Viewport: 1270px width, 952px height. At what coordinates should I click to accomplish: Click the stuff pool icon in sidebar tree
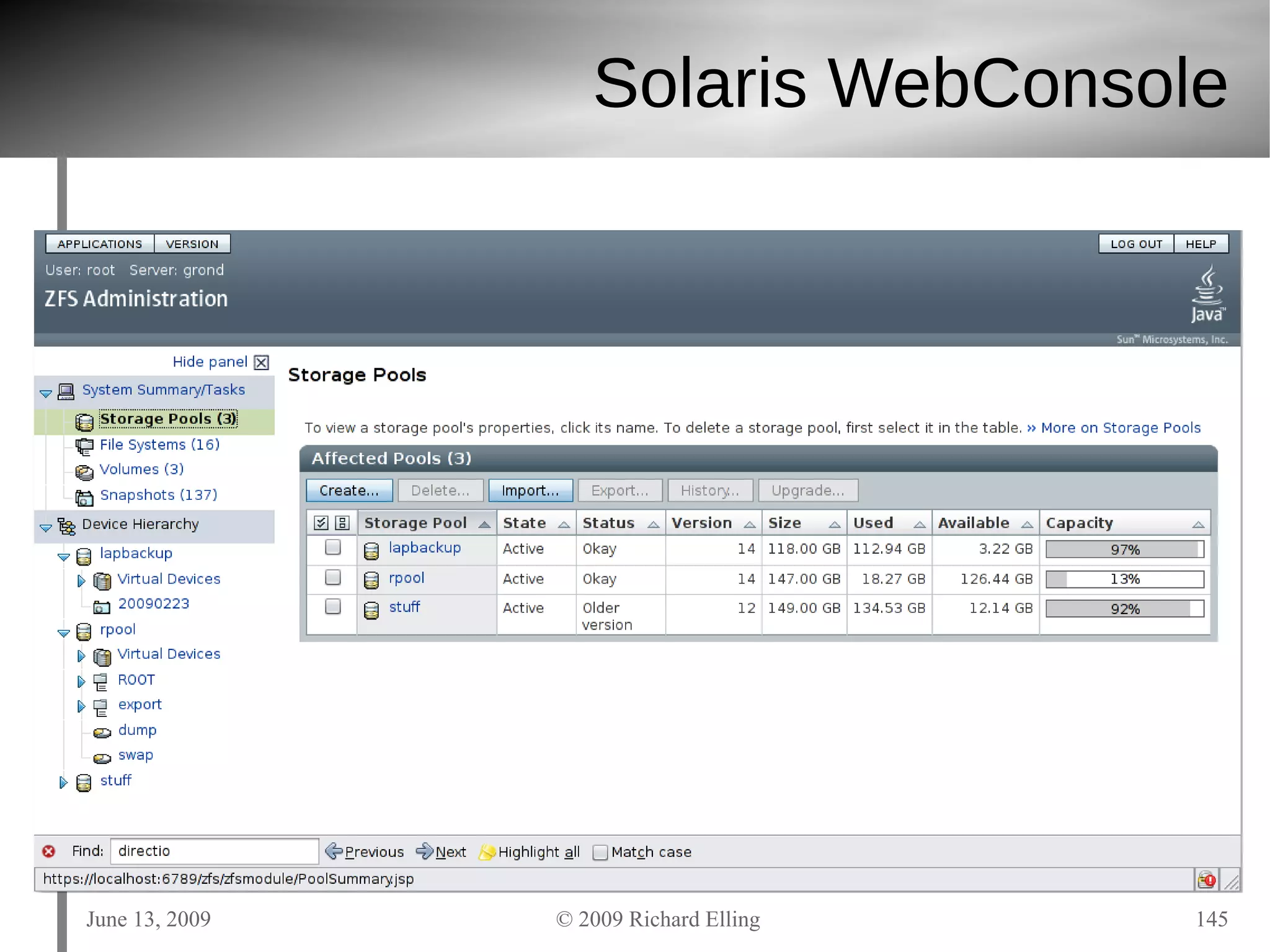click(x=84, y=783)
